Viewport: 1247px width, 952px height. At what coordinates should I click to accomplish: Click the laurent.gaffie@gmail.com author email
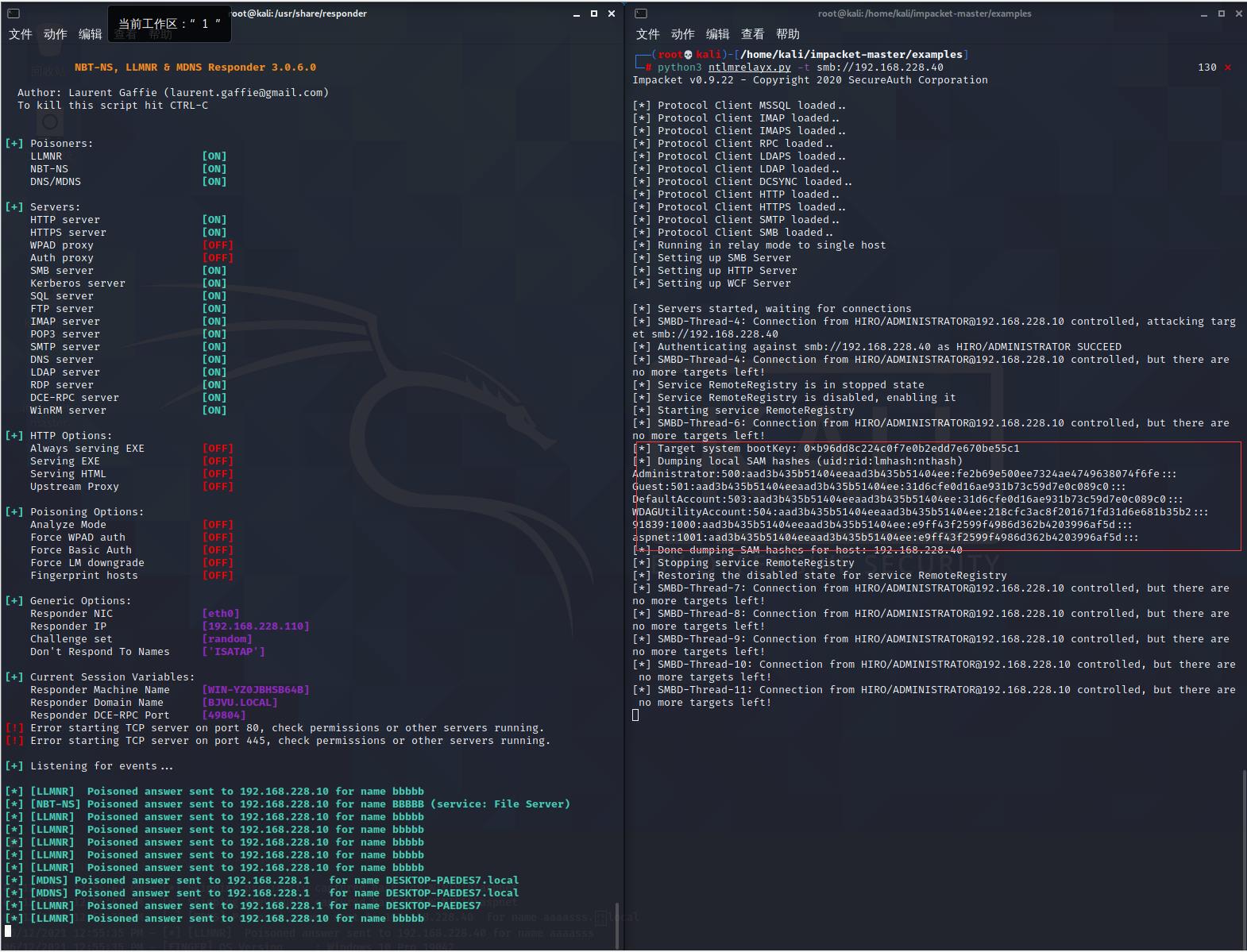tap(246, 93)
